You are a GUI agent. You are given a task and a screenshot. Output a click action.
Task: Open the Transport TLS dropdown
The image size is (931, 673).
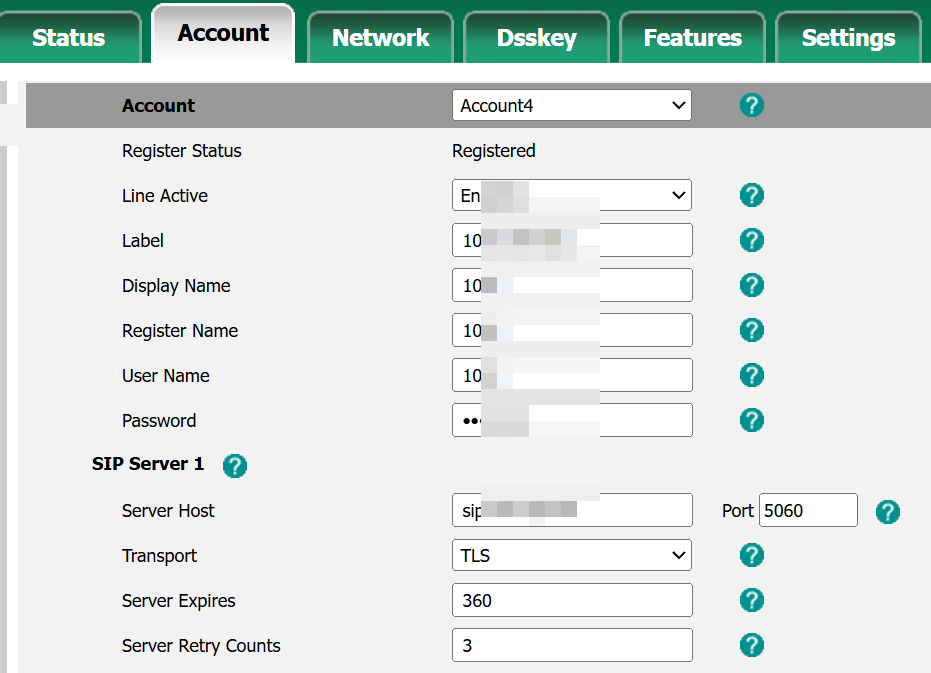click(x=571, y=555)
